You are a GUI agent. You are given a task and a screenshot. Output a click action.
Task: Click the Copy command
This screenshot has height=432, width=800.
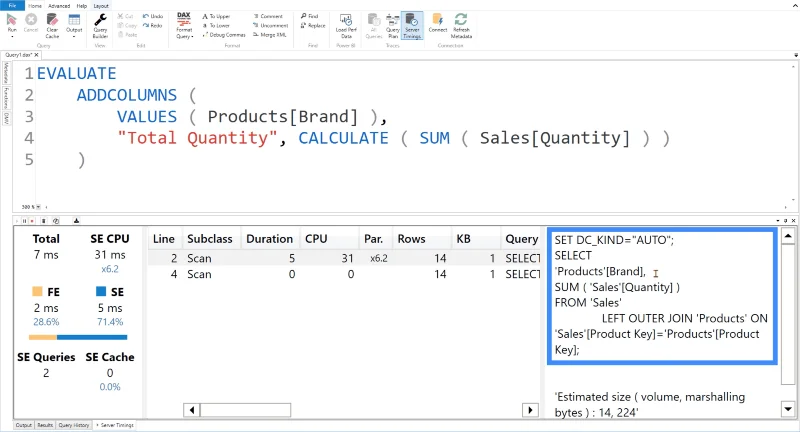click(x=127, y=26)
